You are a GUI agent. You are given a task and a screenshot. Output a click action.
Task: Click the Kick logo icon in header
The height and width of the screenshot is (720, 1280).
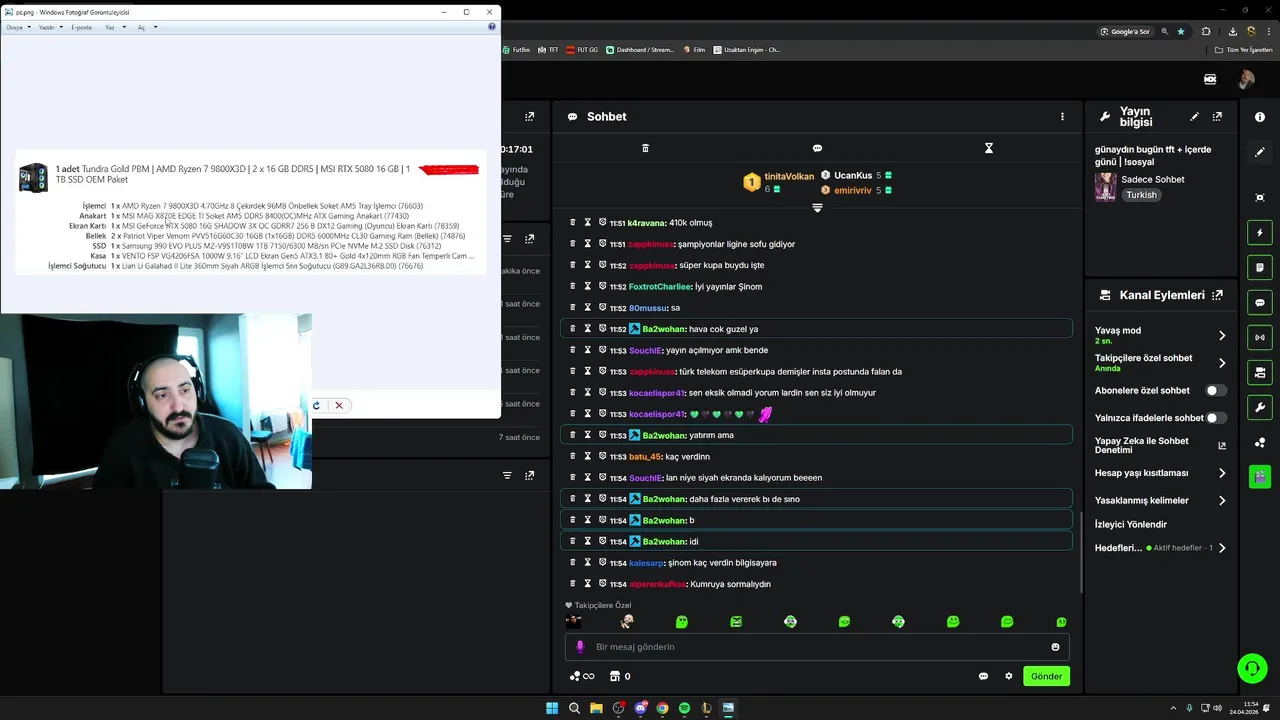pos(1210,79)
